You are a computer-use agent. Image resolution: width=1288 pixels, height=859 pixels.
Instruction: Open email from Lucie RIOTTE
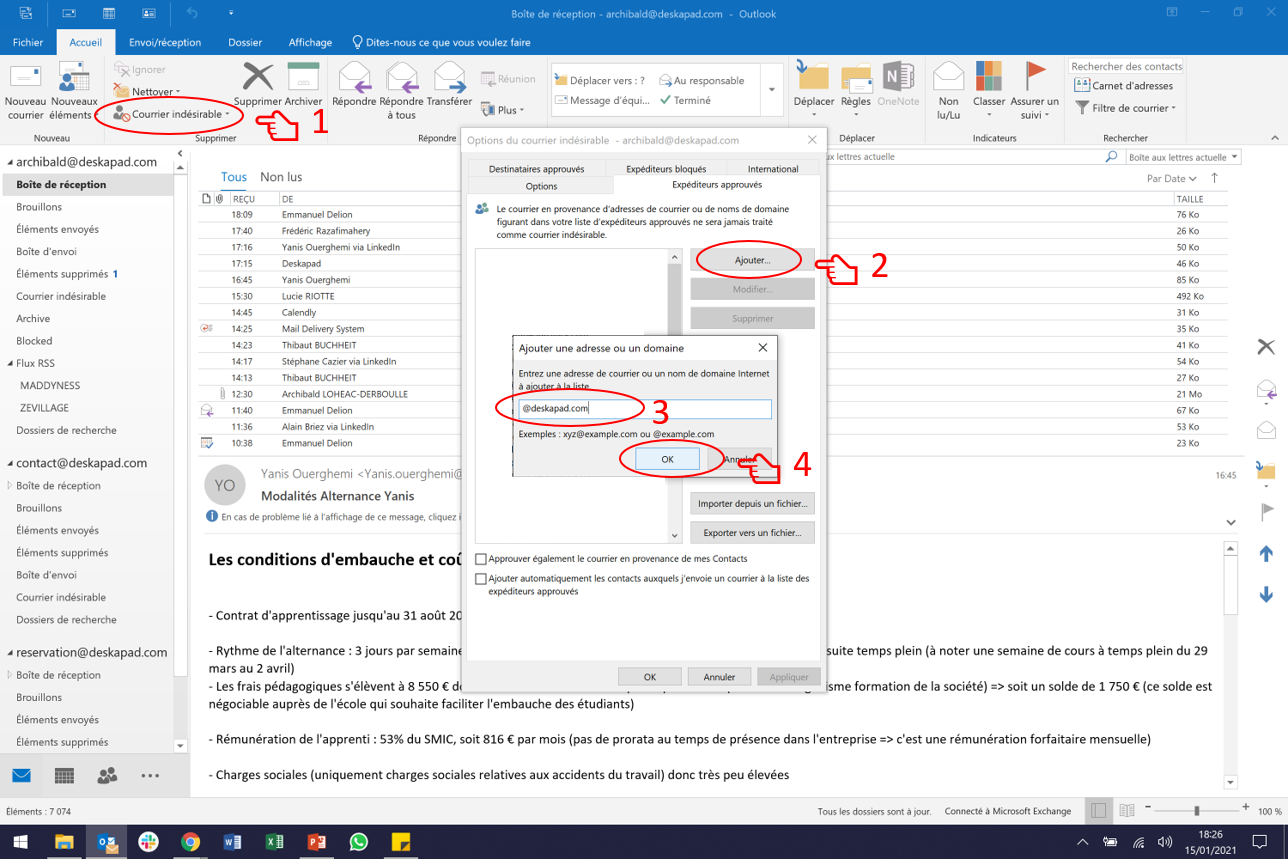click(700, 296)
